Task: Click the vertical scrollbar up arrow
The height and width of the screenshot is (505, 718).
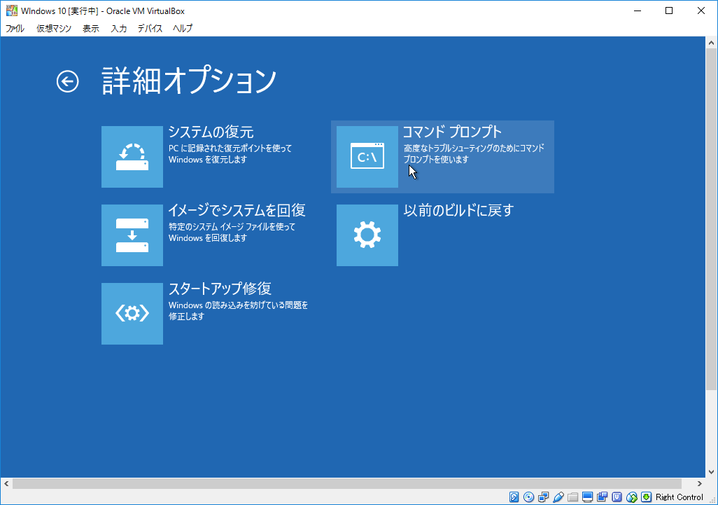Action: coord(711,43)
